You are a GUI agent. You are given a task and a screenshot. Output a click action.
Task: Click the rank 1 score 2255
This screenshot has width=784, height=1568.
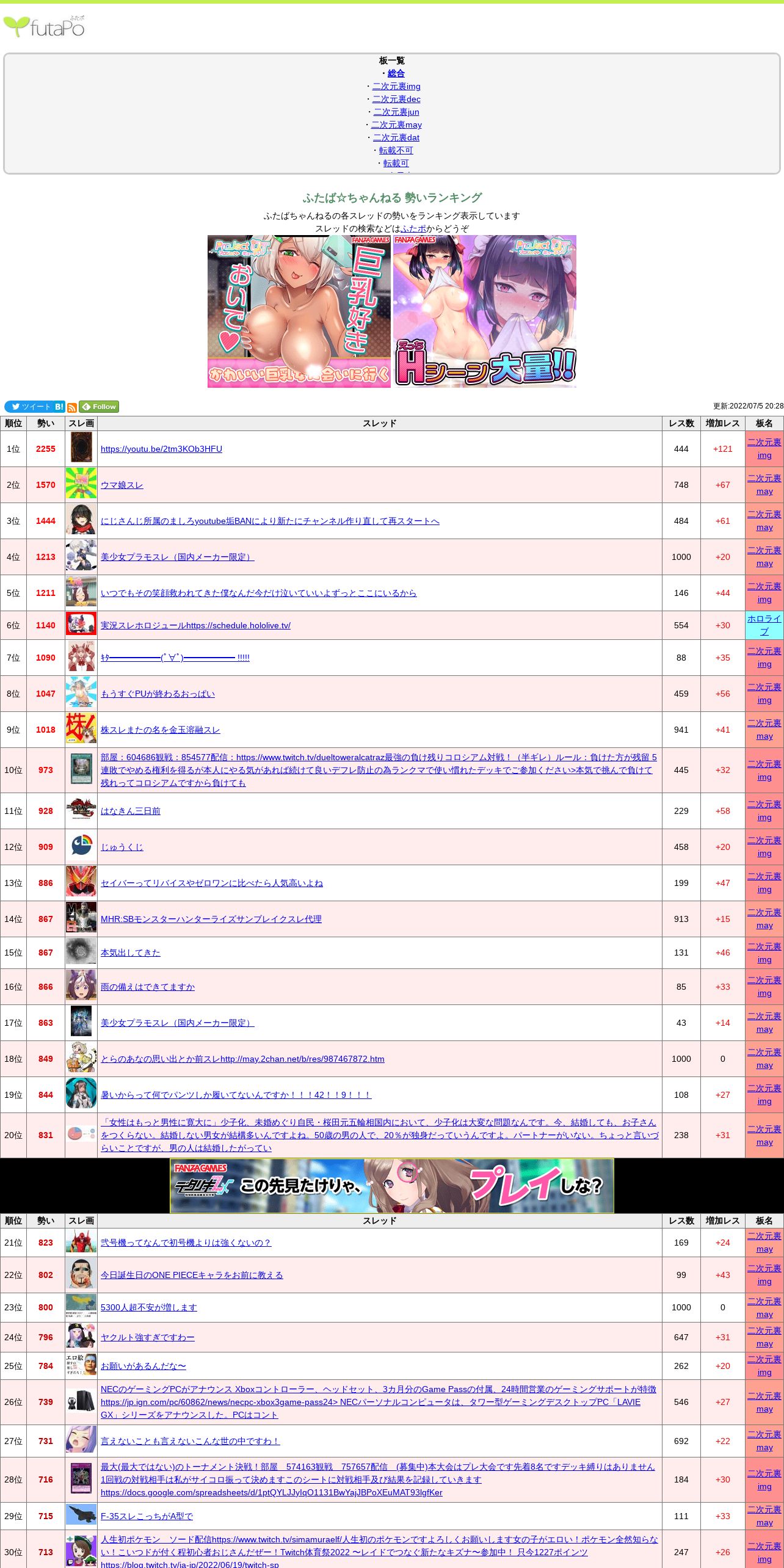46,449
